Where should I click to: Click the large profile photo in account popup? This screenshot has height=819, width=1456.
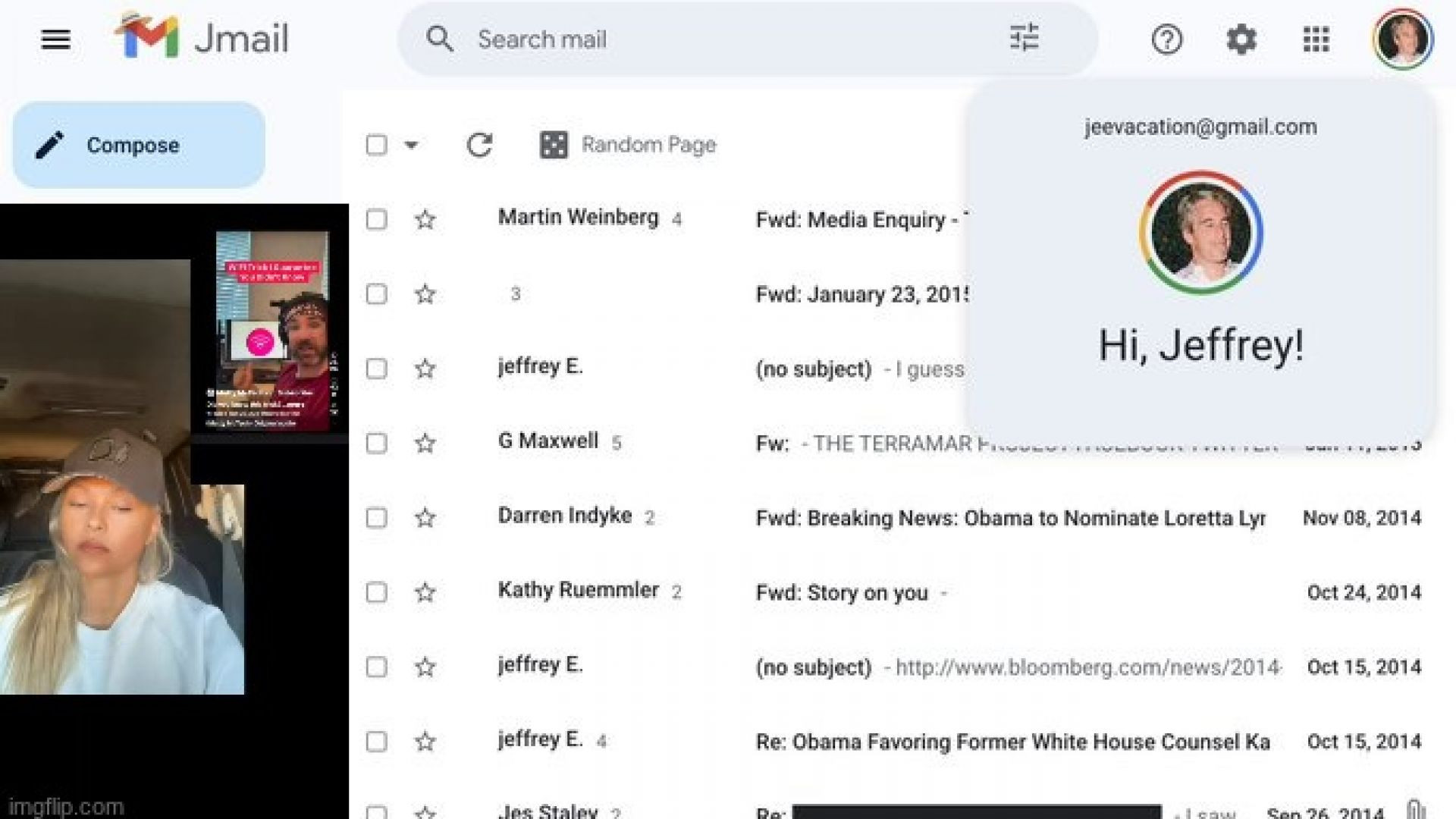coord(1200,233)
